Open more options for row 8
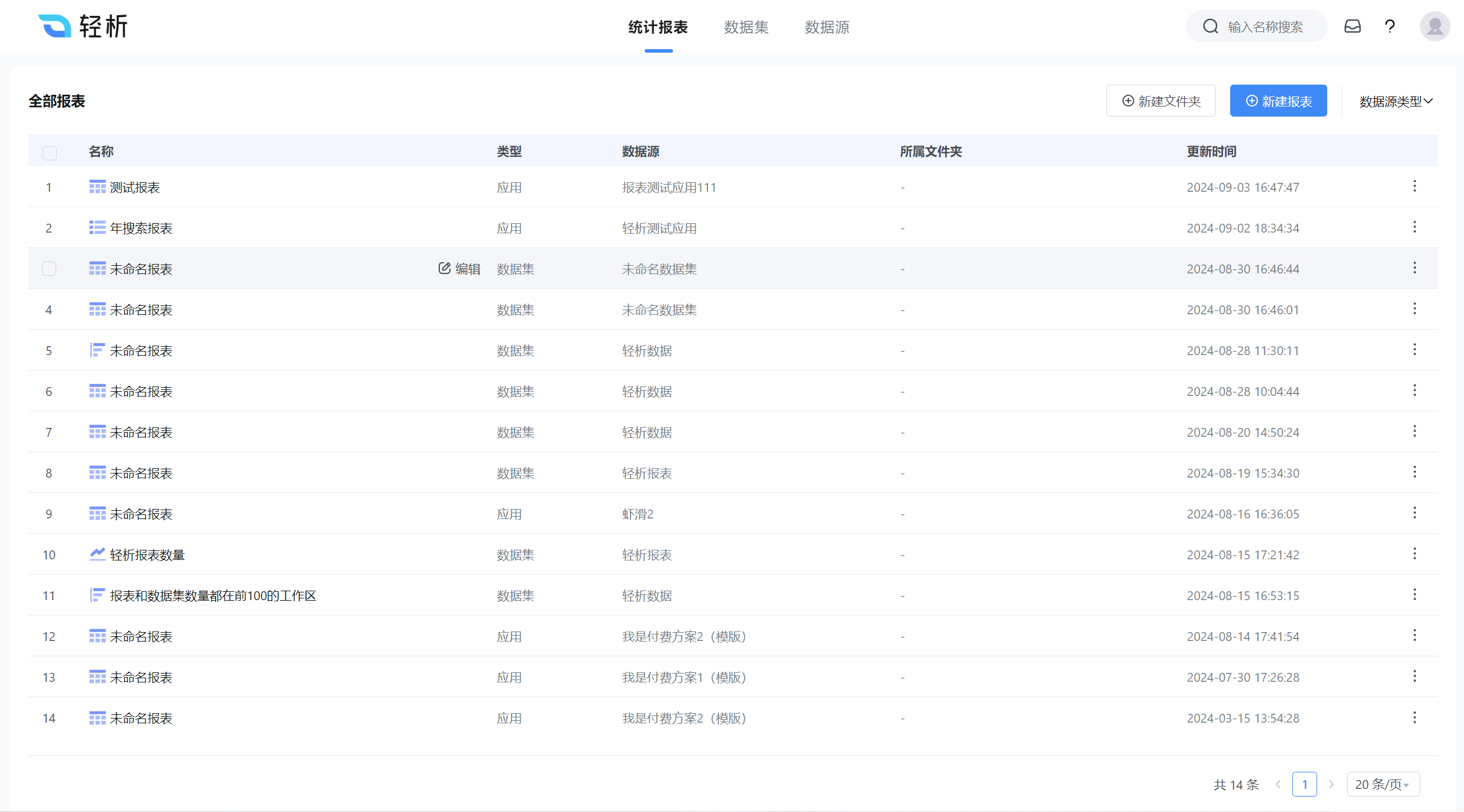Screen dimensions: 1464x812 pyautogui.click(x=1415, y=472)
